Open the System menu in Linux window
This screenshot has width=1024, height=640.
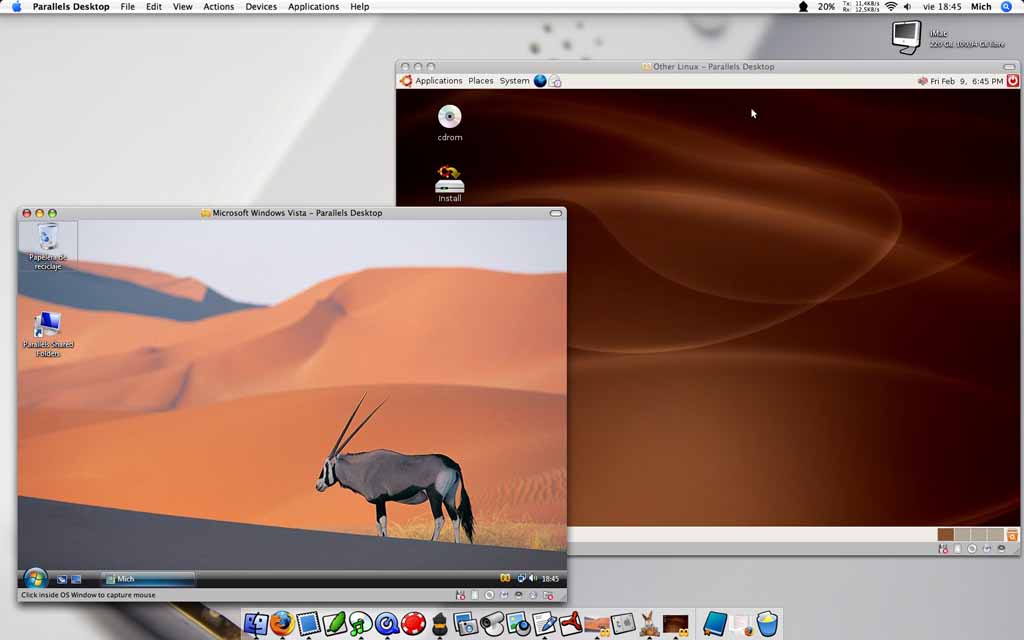click(x=514, y=81)
